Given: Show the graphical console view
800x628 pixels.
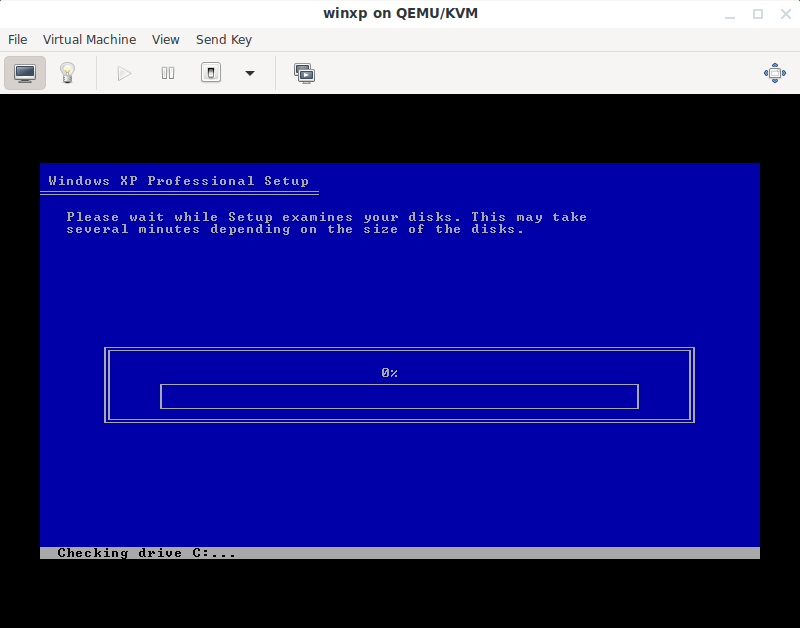Looking at the screenshot, I should coord(25,73).
